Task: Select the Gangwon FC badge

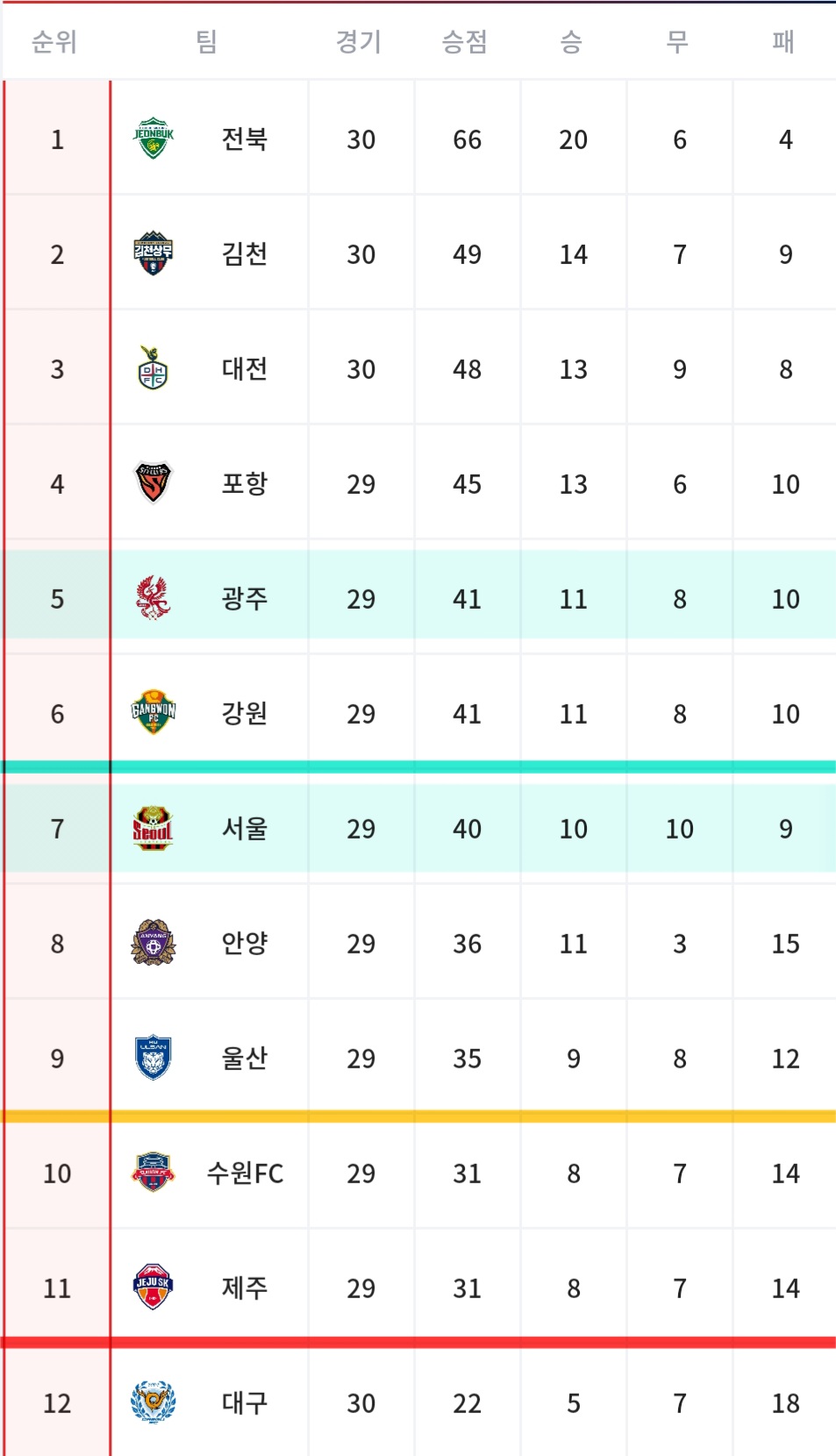Action: pyautogui.click(x=154, y=713)
